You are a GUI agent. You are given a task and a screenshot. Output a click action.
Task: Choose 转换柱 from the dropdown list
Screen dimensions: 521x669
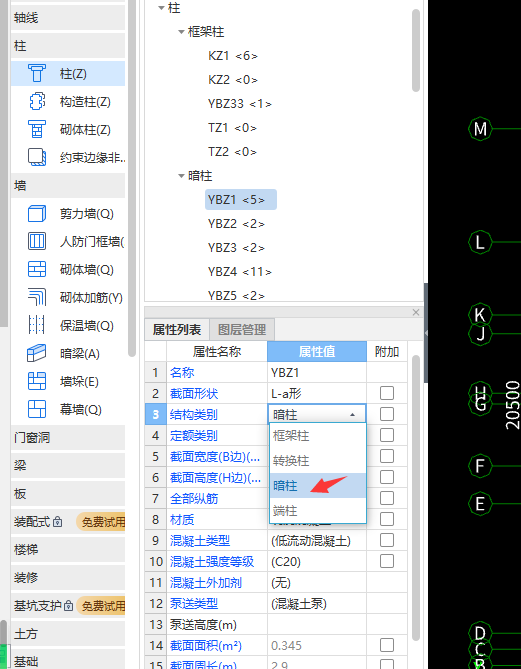tap(318, 460)
